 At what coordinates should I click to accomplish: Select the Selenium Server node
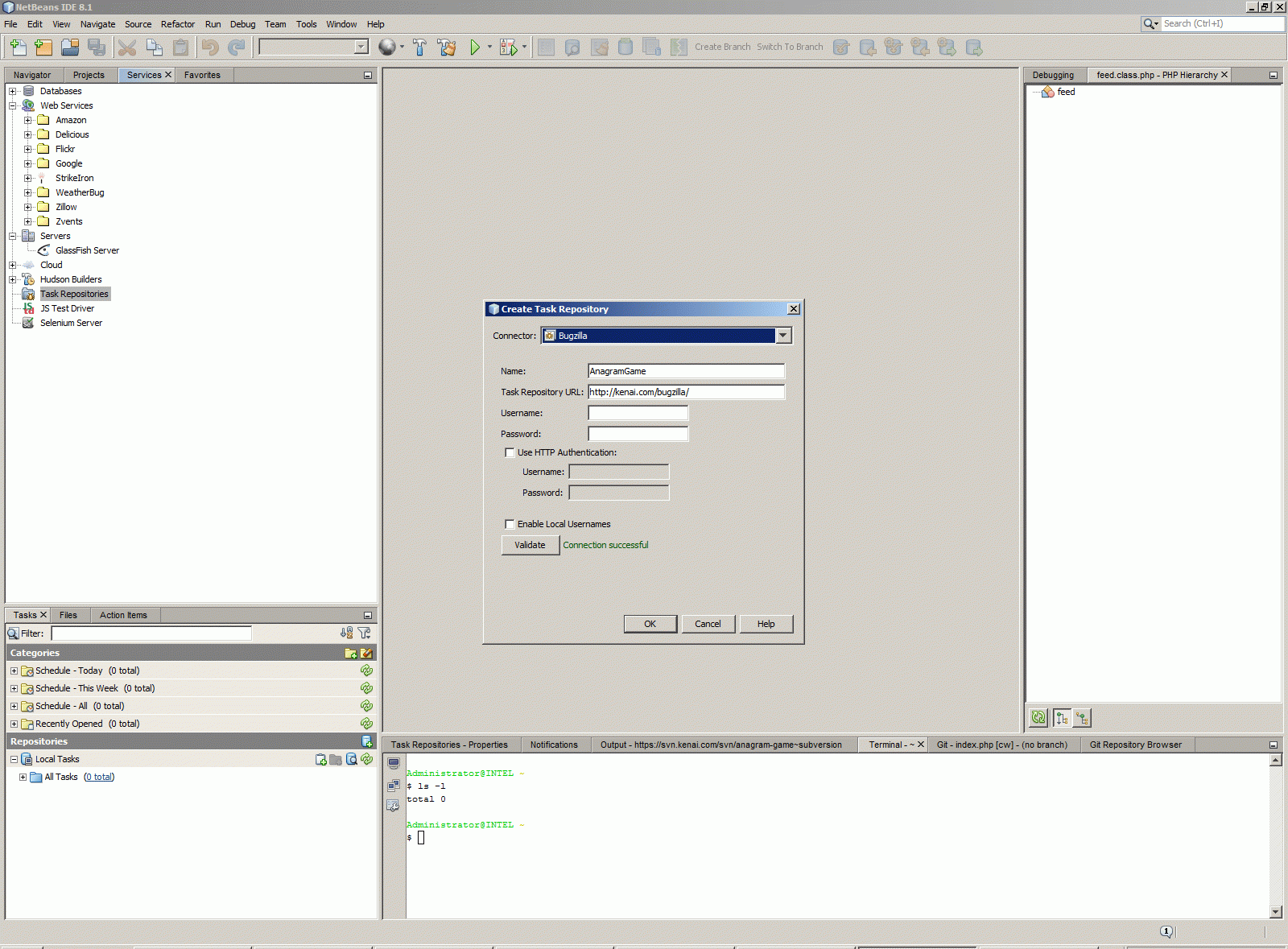71,323
